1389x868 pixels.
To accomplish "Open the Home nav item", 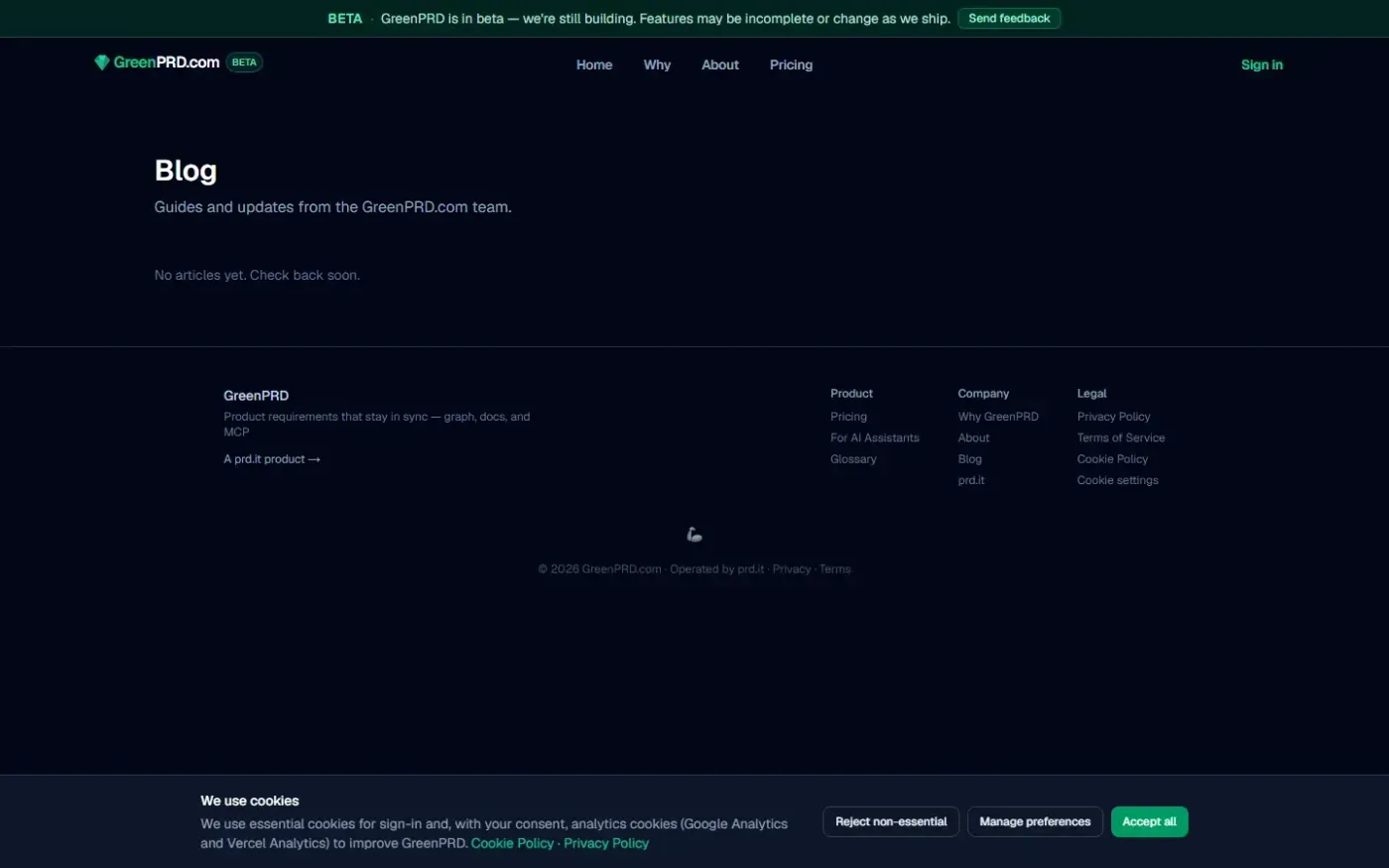I will (x=594, y=64).
